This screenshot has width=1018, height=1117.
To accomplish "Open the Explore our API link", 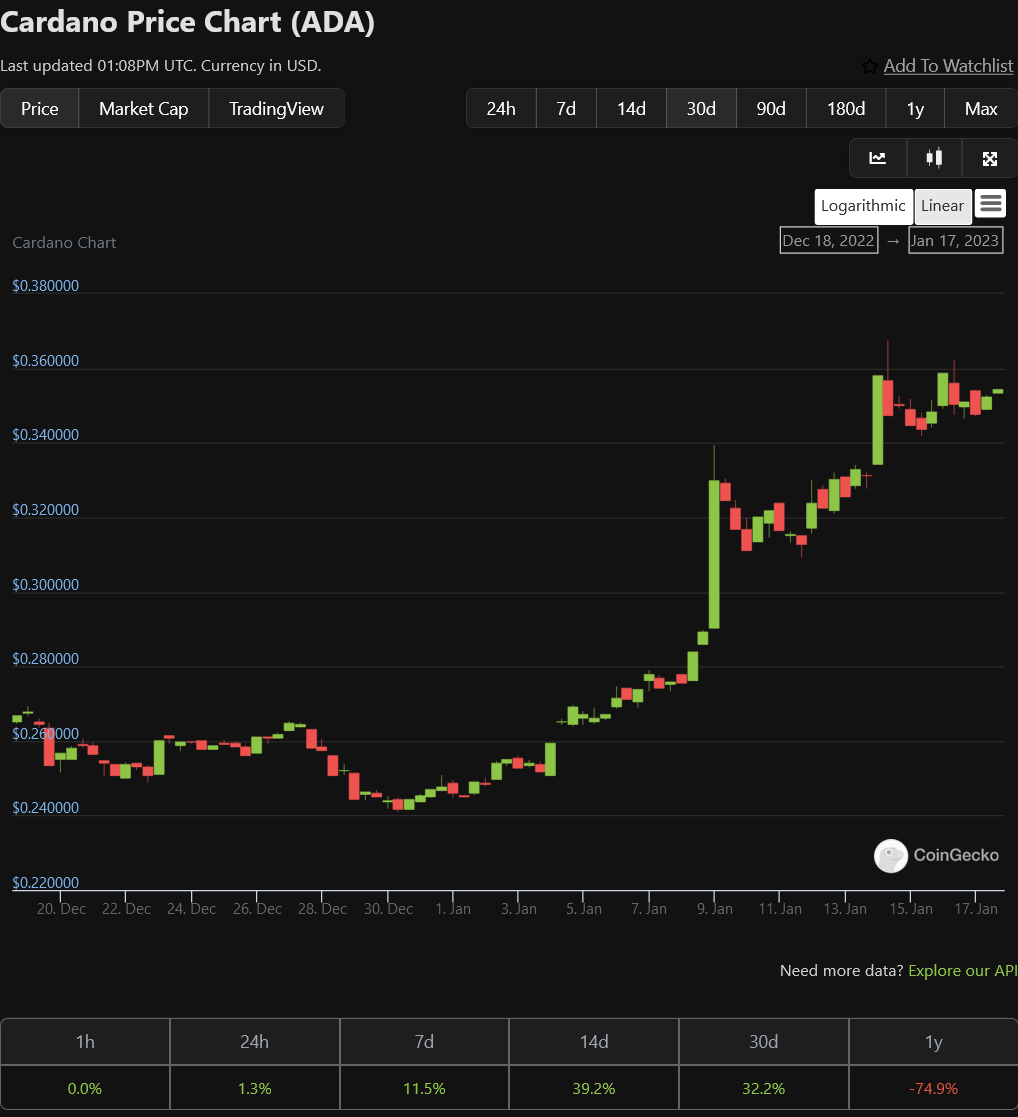I will coord(962,970).
